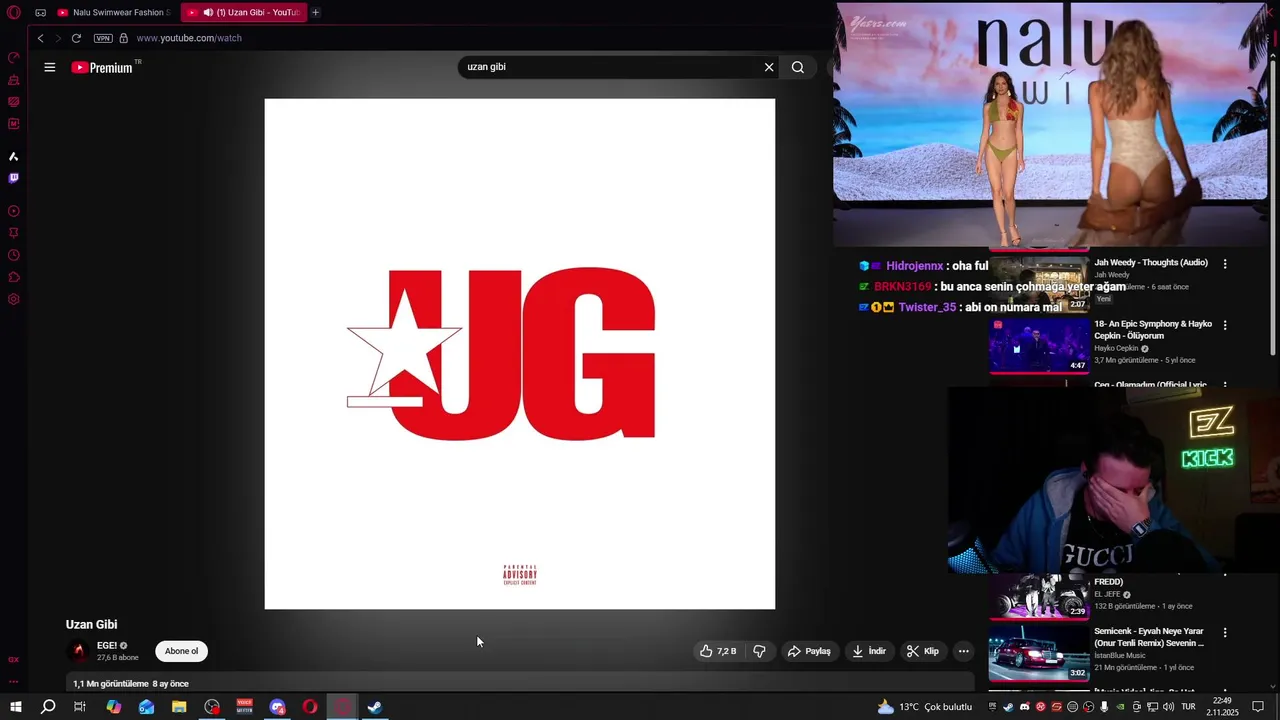Dislike the video
The width and height of the screenshot is (1280, 720).
(x=760, y=651)
